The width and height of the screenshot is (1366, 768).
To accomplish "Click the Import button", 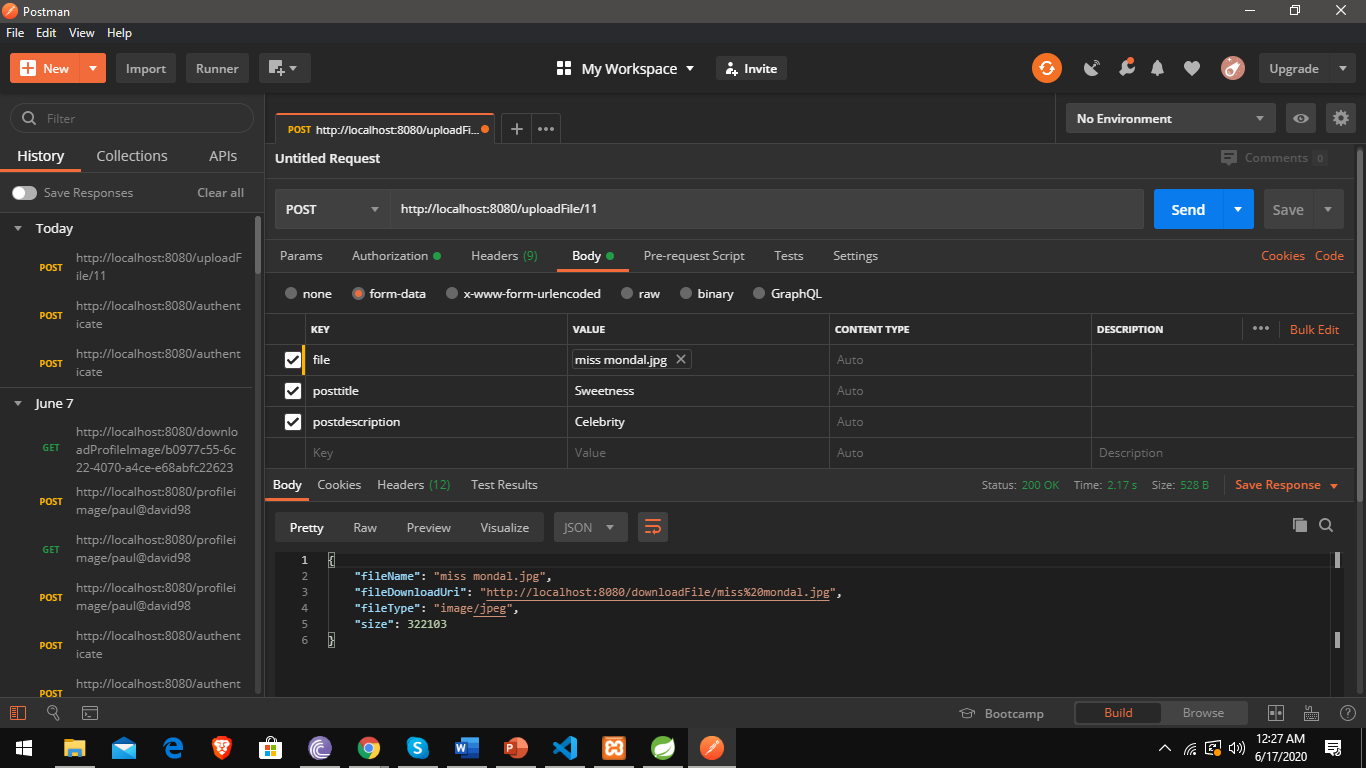I will [x=146, y=69].
